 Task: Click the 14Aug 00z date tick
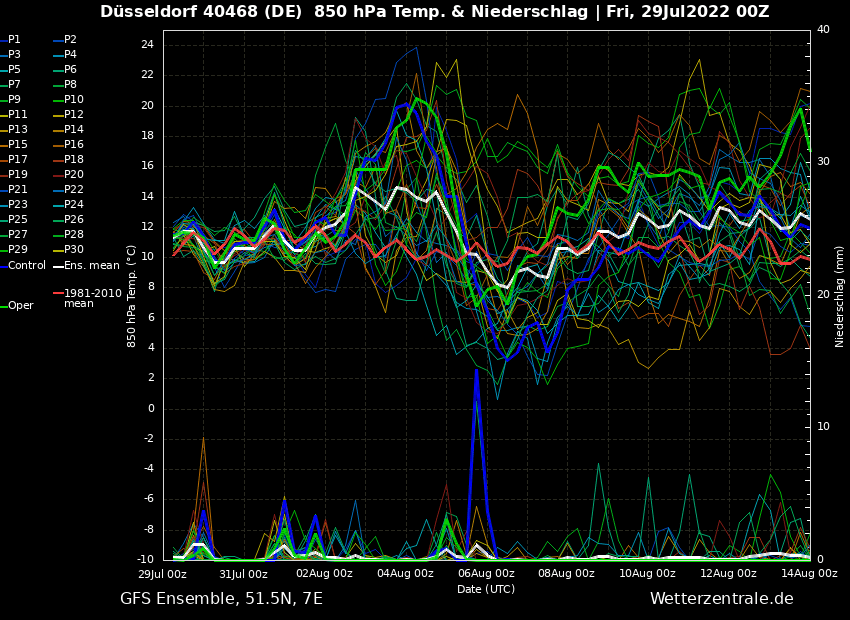click(x=809, y=574)
